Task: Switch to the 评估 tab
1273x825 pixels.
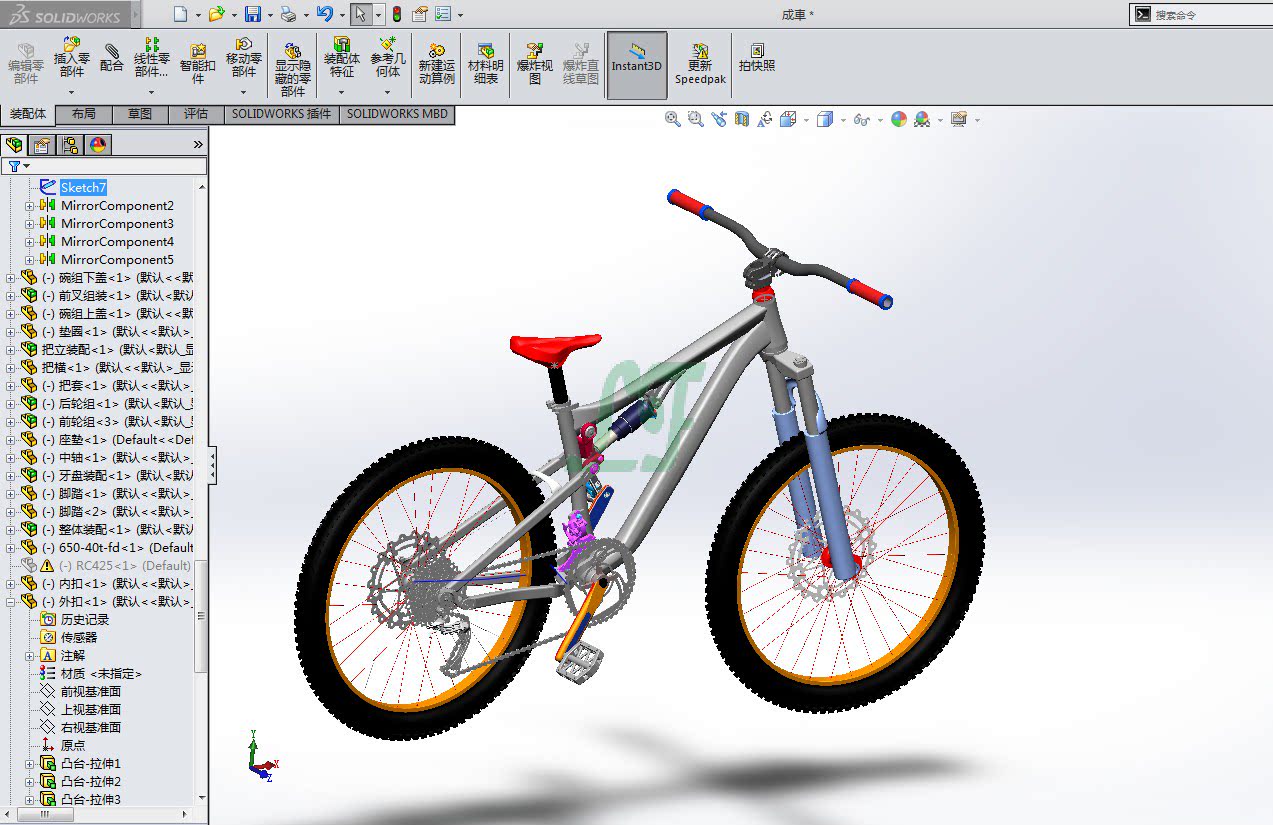Action: tap(196, 114)
